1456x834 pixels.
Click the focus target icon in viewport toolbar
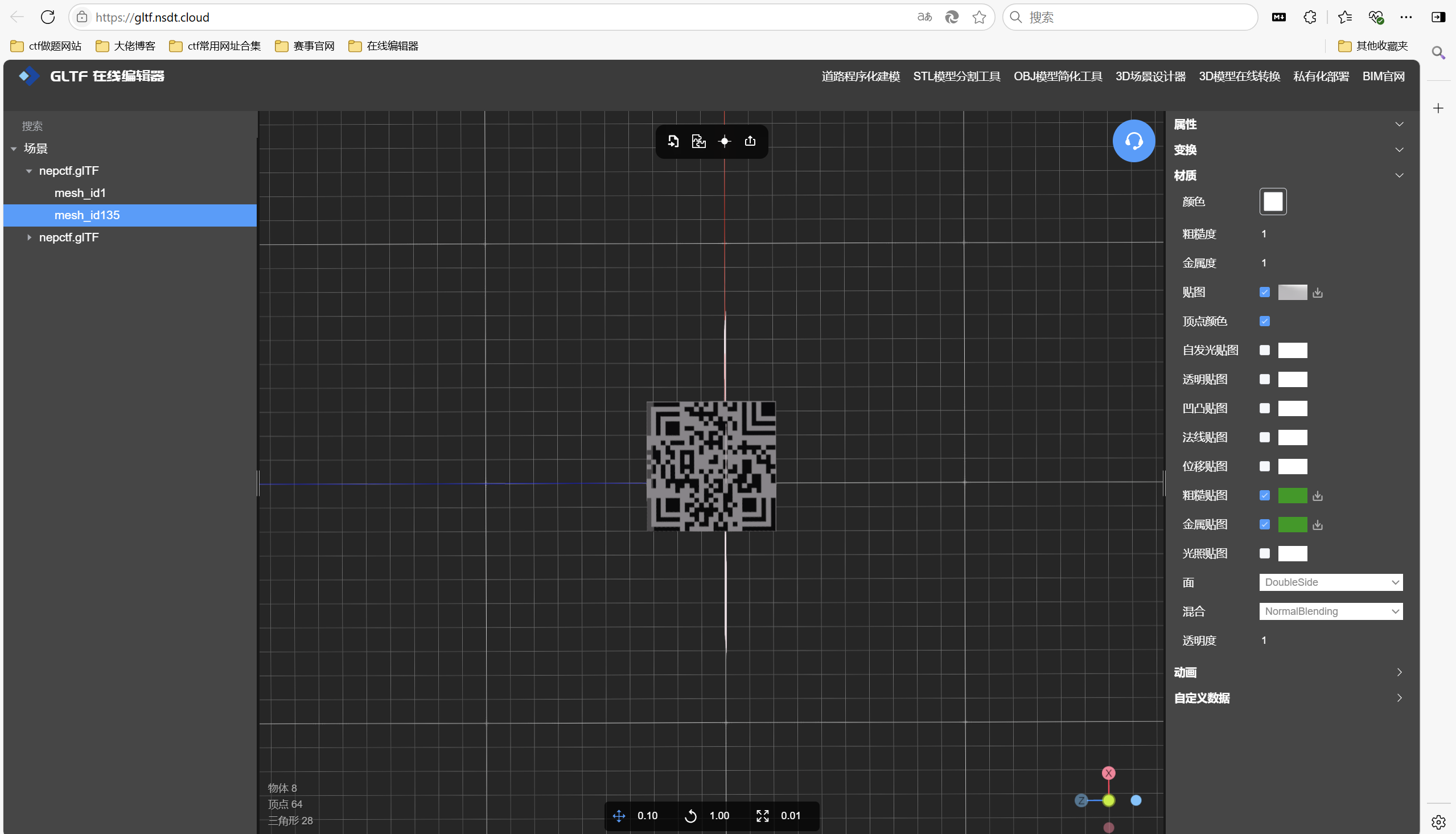[724, 141]
